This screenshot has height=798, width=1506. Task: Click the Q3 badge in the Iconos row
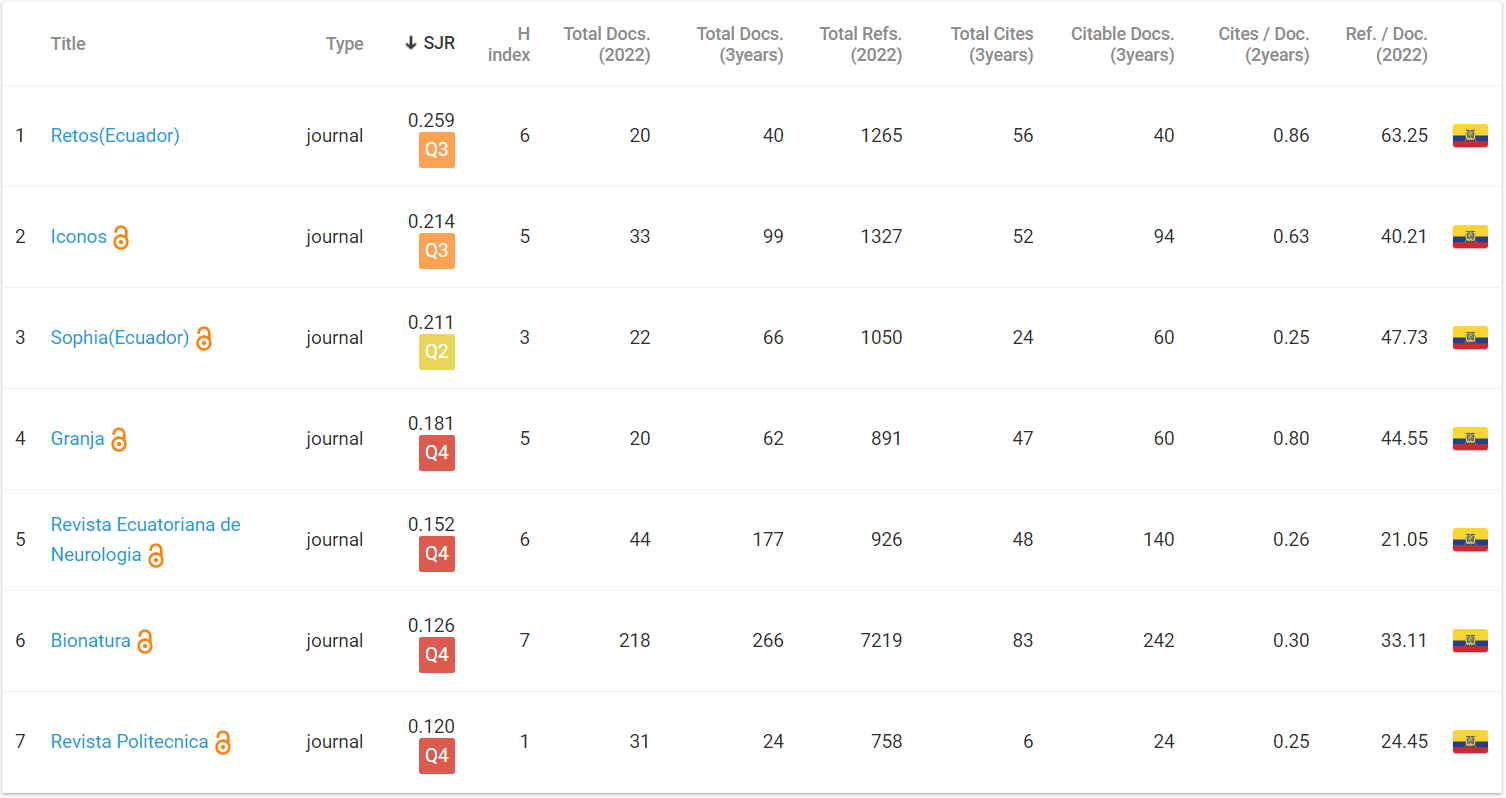(437, 251)
